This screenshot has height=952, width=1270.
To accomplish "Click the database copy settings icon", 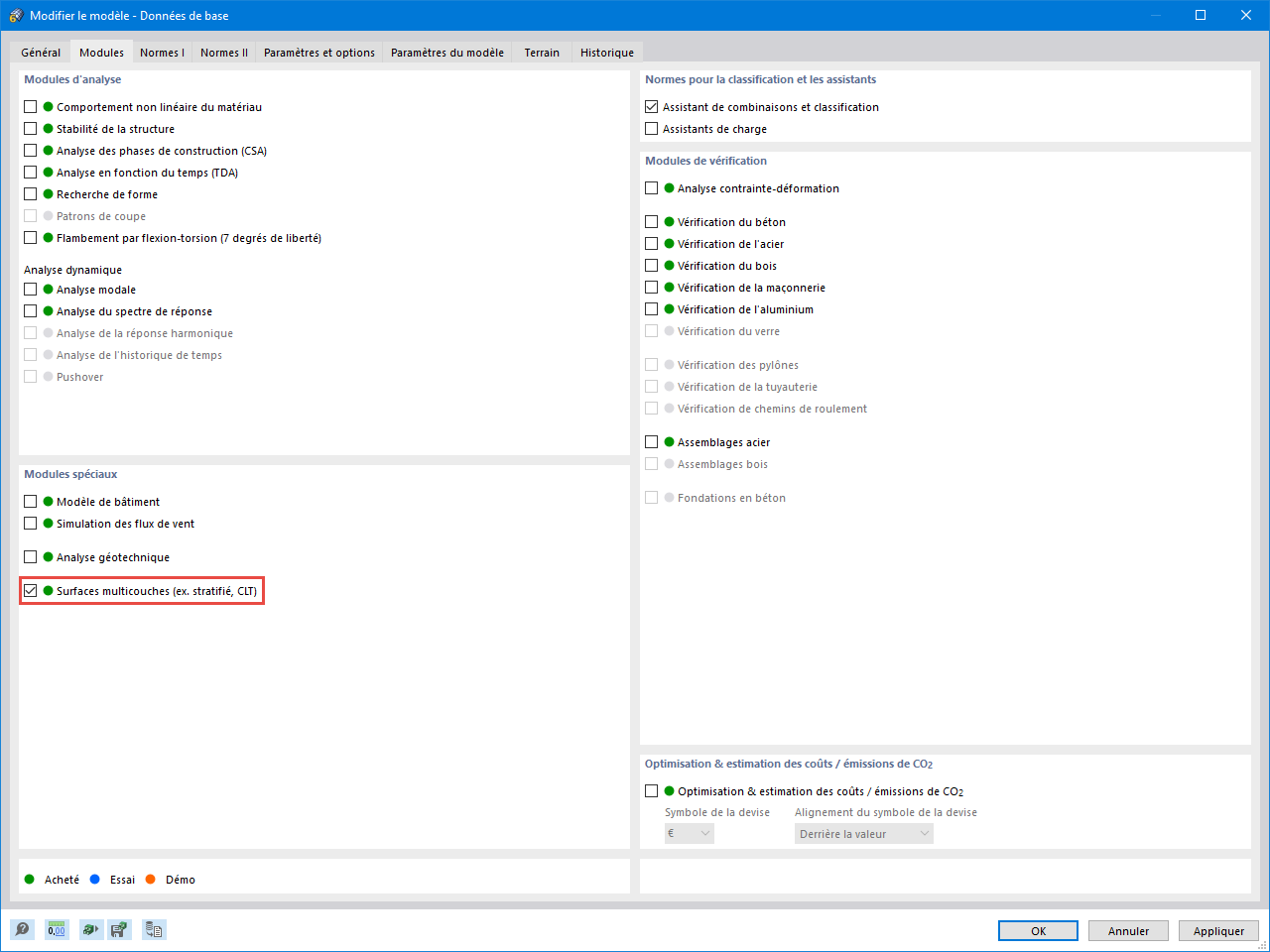I will [154, 929].
